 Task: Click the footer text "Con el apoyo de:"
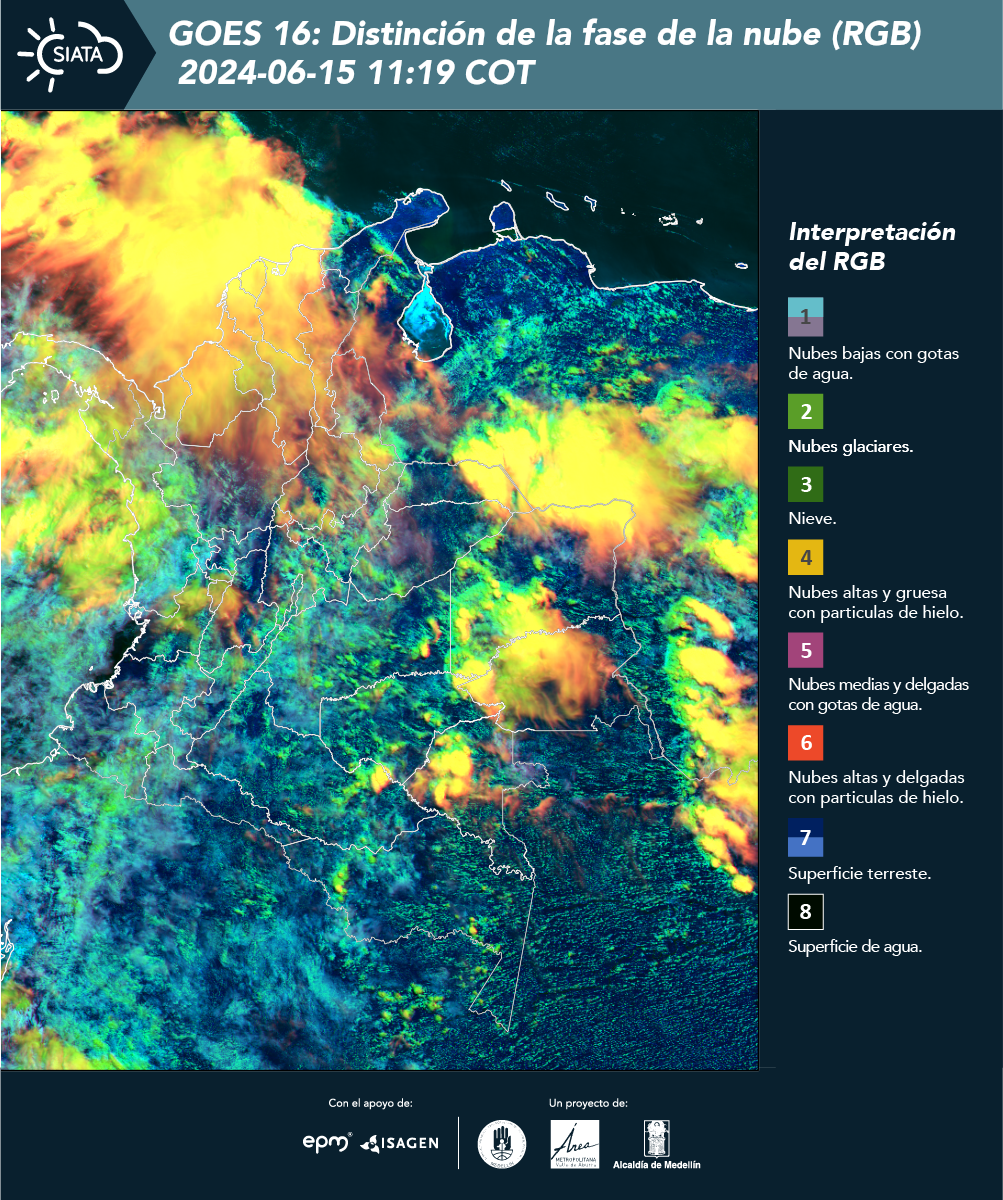(370, 1103)
